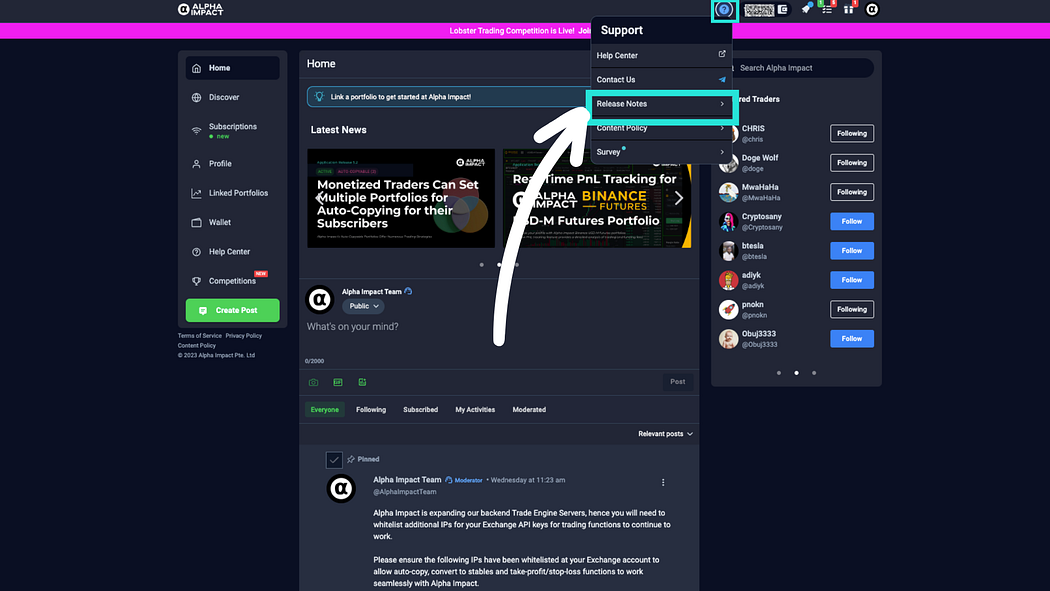The width and height of the screenshot is (1050, 591).
Task: Expand Content Policy in Support menu
Action: click(661, 128)
